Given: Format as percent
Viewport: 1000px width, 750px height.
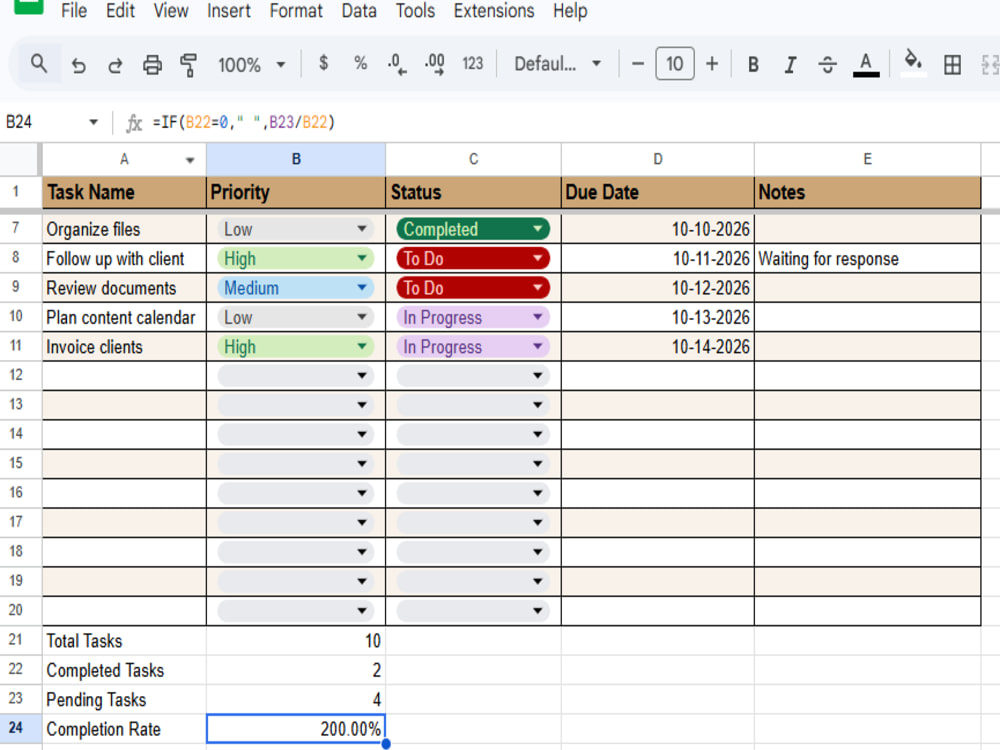Looking at the screenshot, I should tap(360, 63).
